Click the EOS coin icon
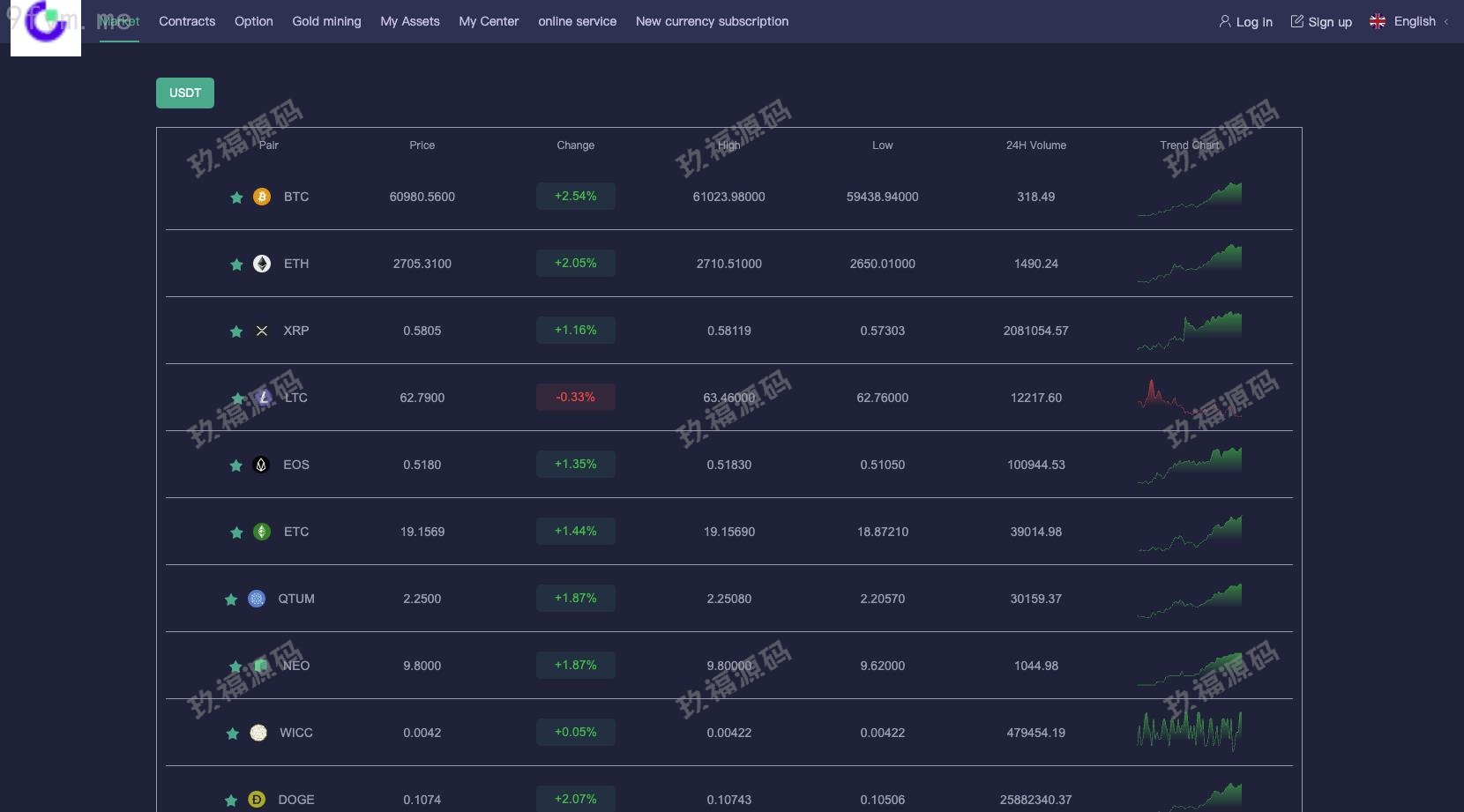Viewport: 1464px width, 812px height. coord(261,465)
